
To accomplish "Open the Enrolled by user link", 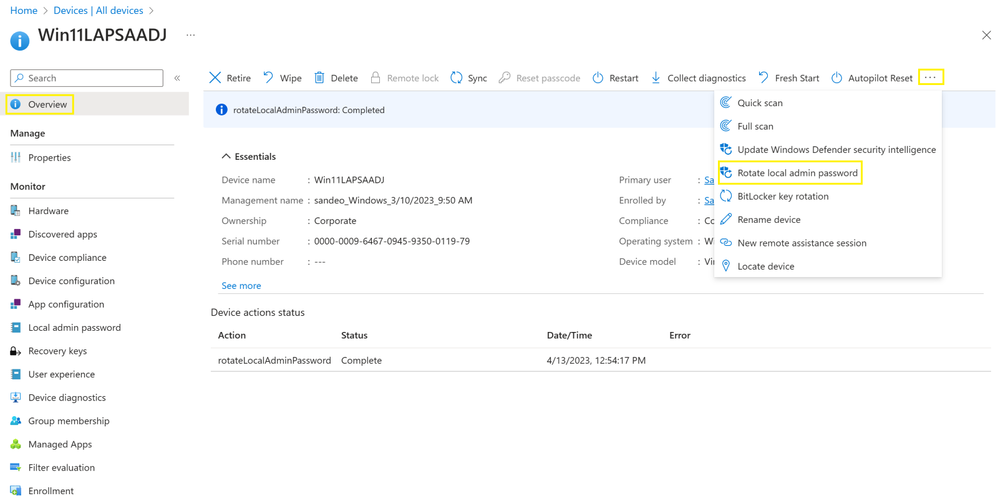I will [x=708, y=201].
